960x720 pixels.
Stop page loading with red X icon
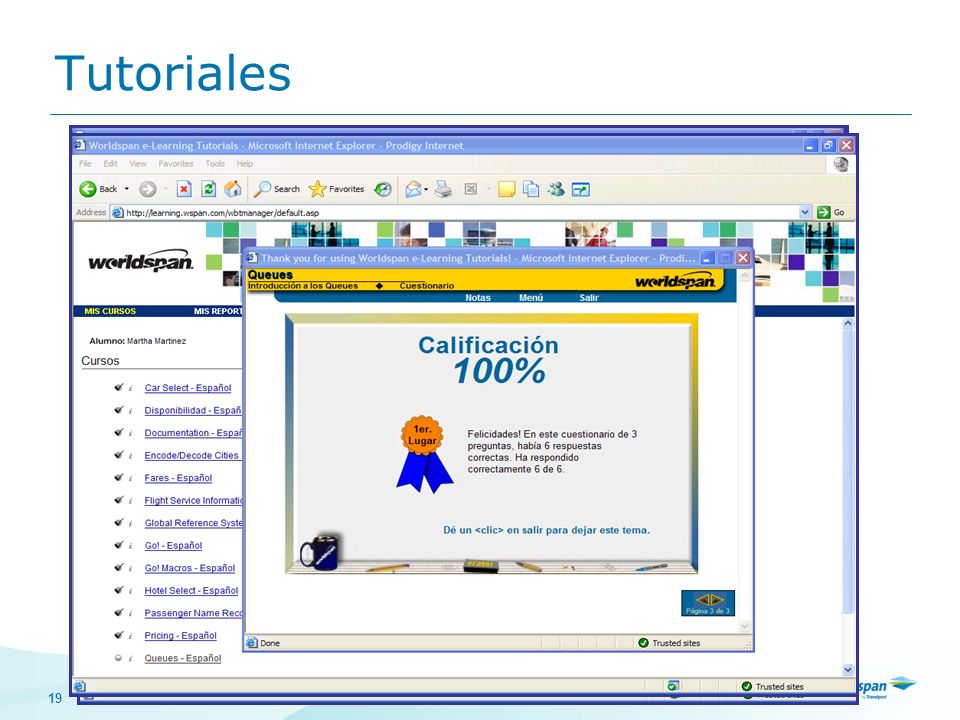point(184,189)
